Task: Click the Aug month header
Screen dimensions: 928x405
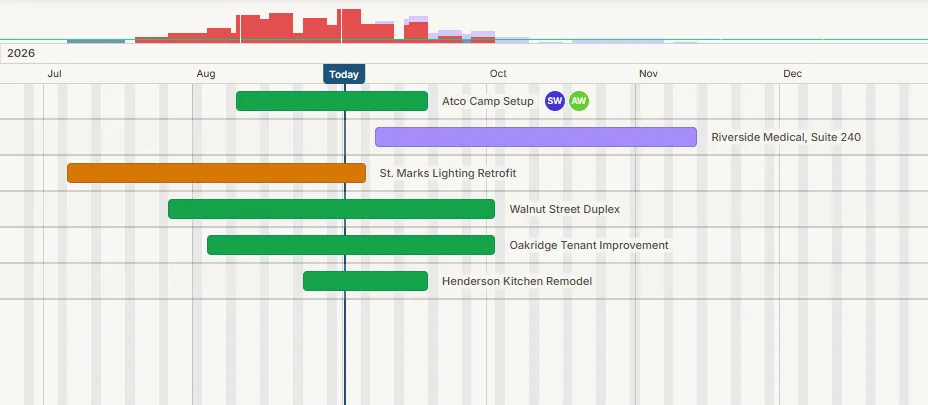Action: [206, 73]
